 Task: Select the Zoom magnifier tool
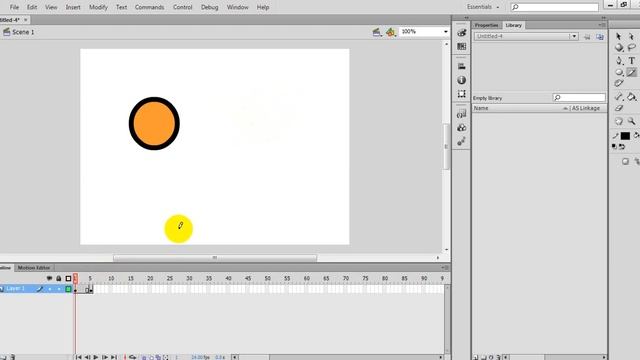click(x=632, y=121)
